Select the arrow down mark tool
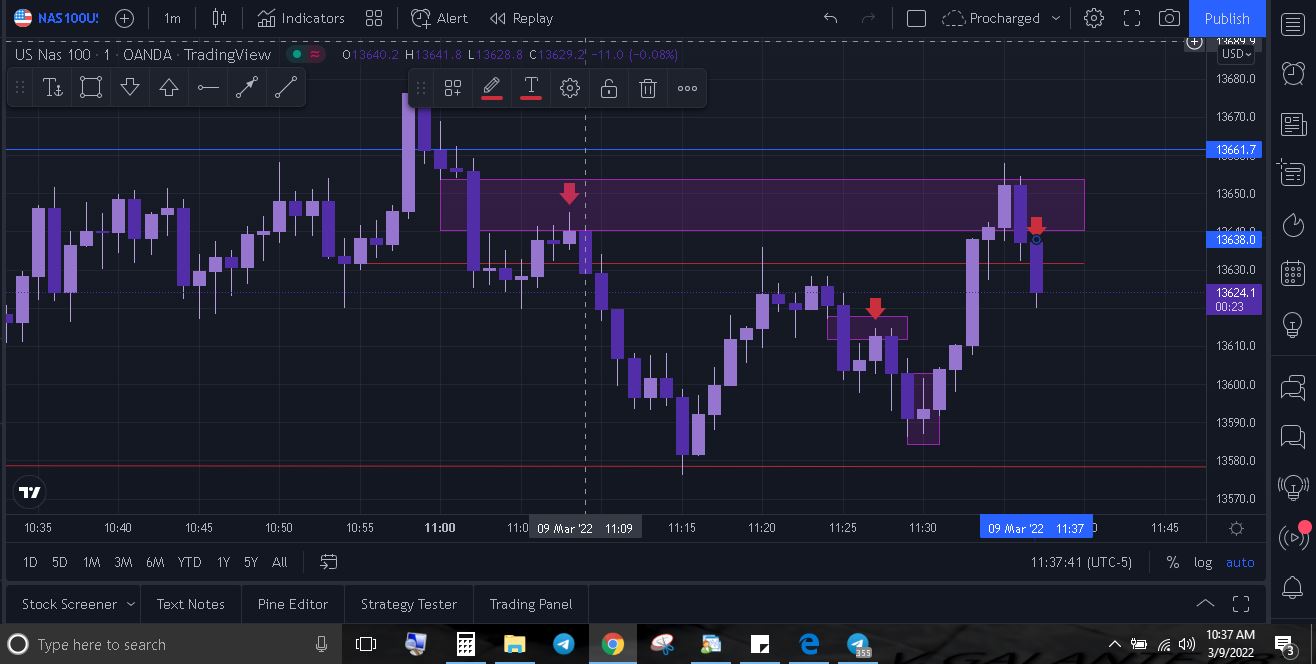 (x=130, y=88)
